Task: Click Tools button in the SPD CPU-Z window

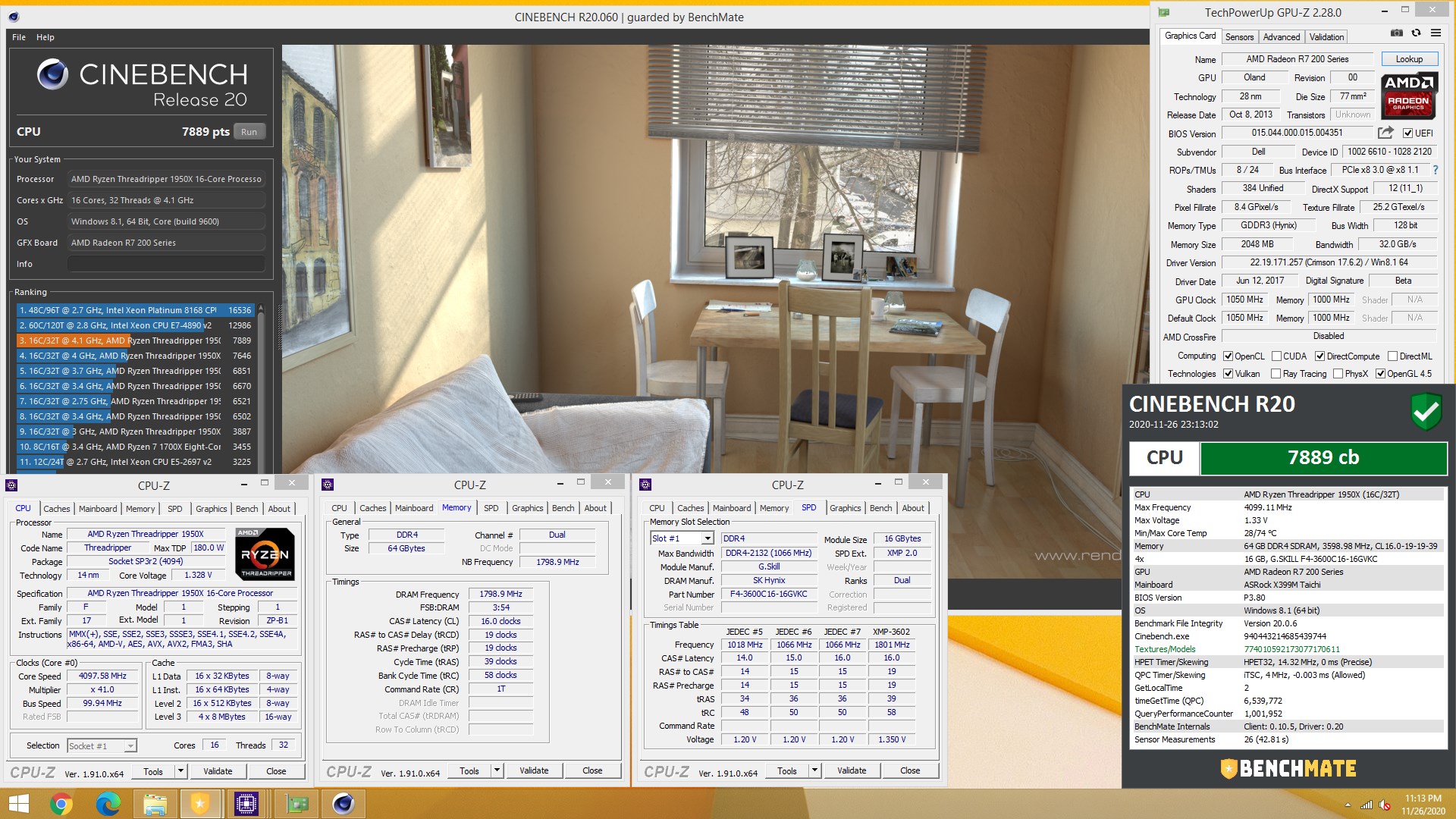Action: click(787, 771)
